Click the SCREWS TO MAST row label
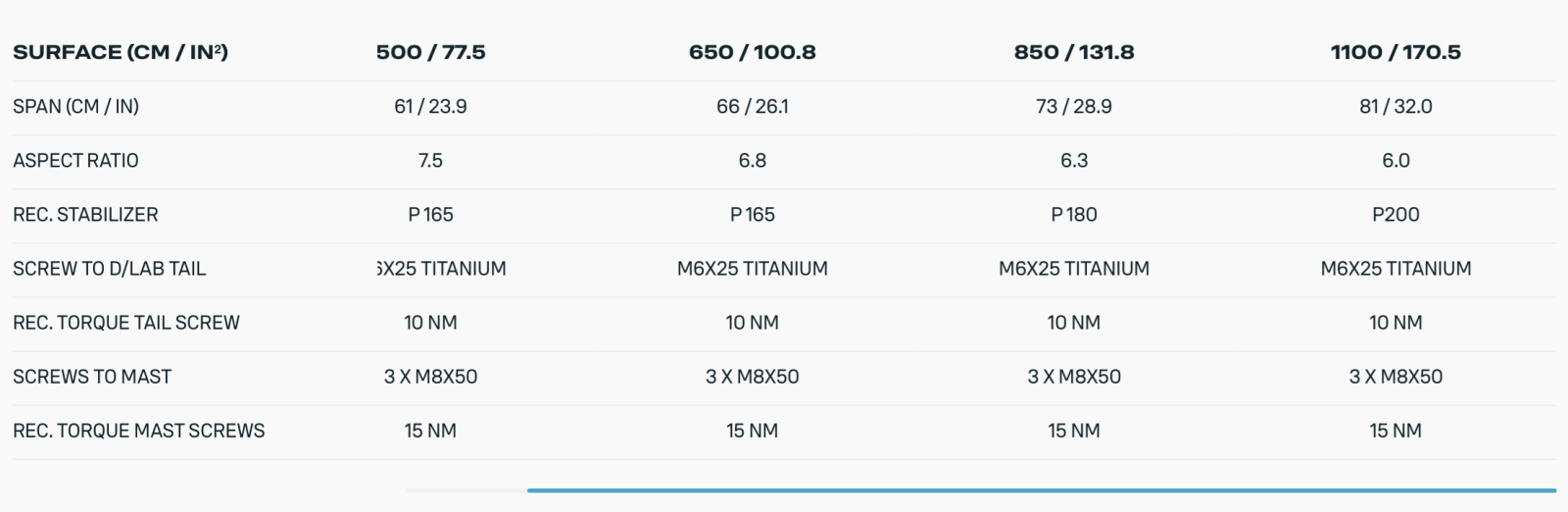The height and width of the screenshot is (512, 1568). coord(92,376)
